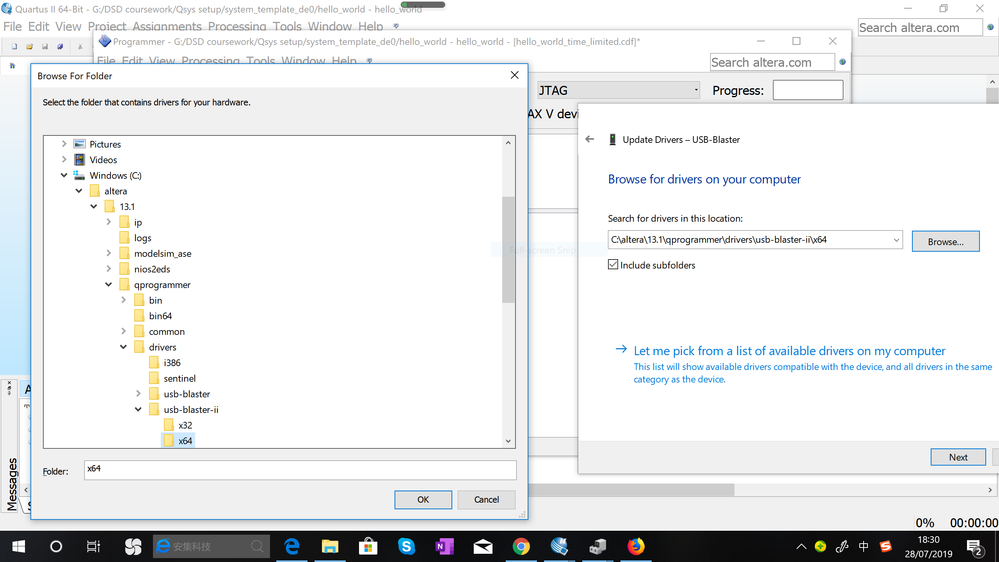Cancel the Browse For Folder dialog
This screenshot has height=562, width=999.
486,500
